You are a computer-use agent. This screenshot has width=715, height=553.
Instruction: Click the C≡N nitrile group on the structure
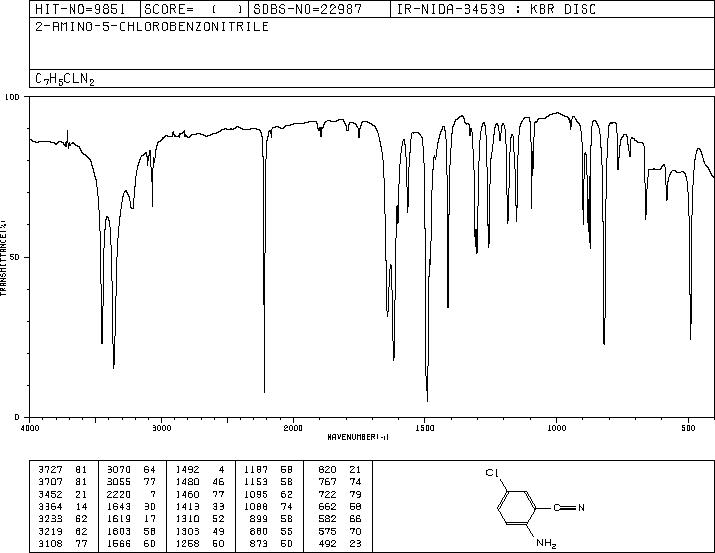pyautogui.click(x=569, y=507)
